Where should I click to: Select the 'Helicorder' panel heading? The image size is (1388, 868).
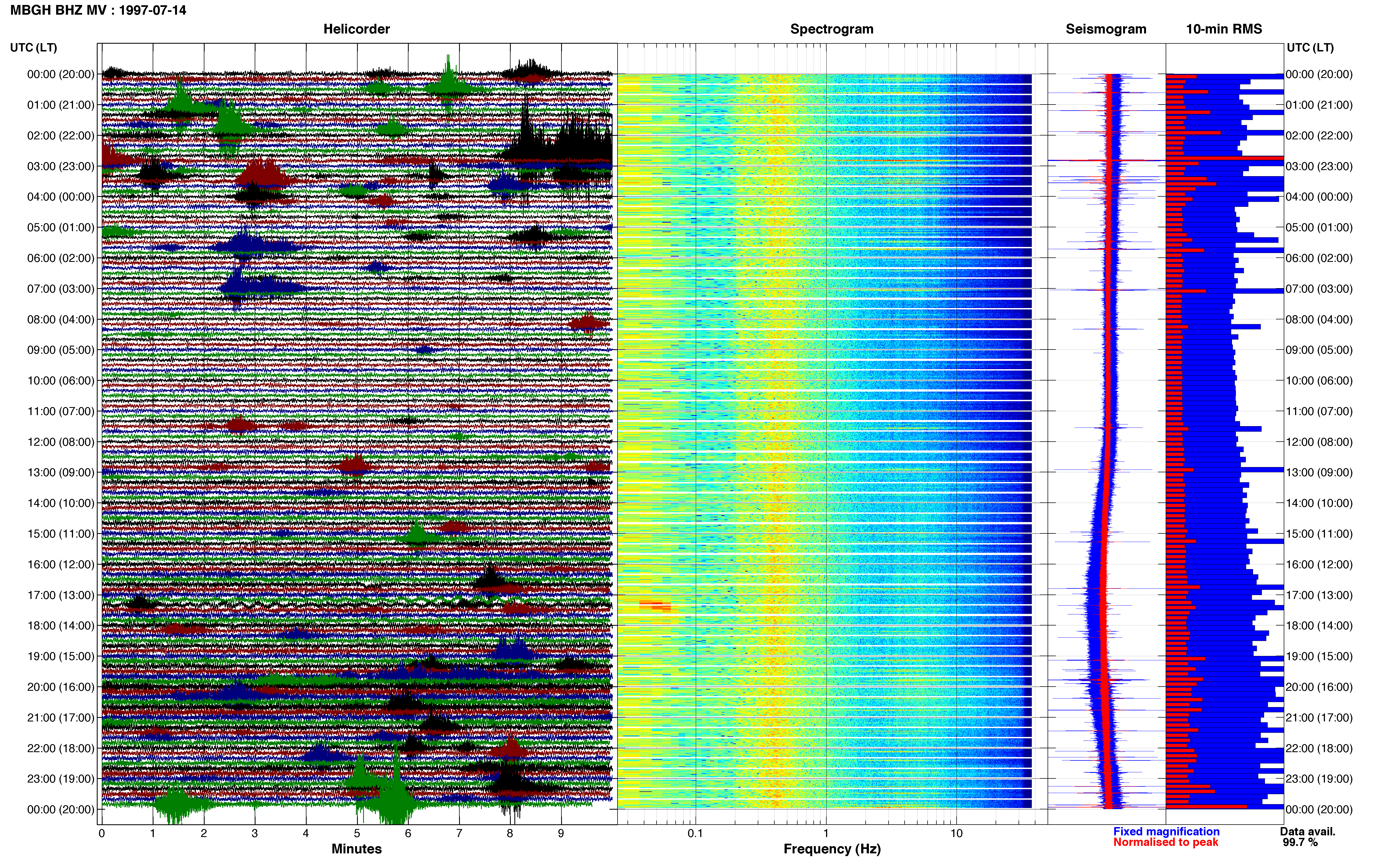[x=356, y=29]
